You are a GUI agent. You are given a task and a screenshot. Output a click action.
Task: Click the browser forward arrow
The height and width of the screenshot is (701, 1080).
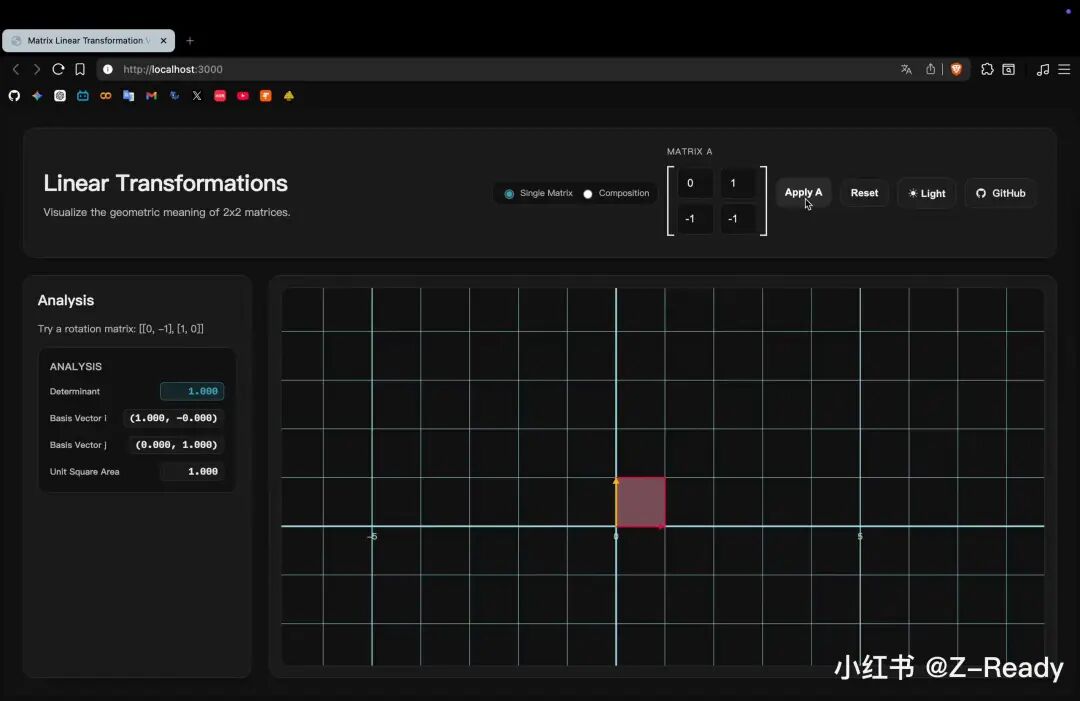point(37,69)
